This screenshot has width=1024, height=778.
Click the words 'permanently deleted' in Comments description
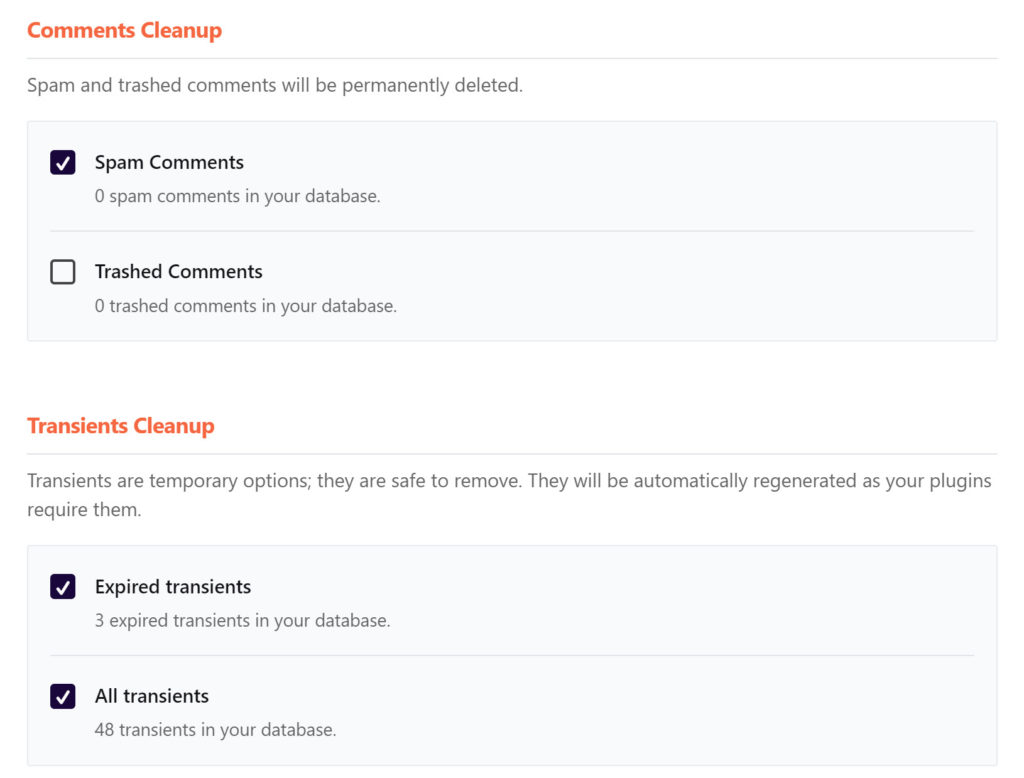432,86
